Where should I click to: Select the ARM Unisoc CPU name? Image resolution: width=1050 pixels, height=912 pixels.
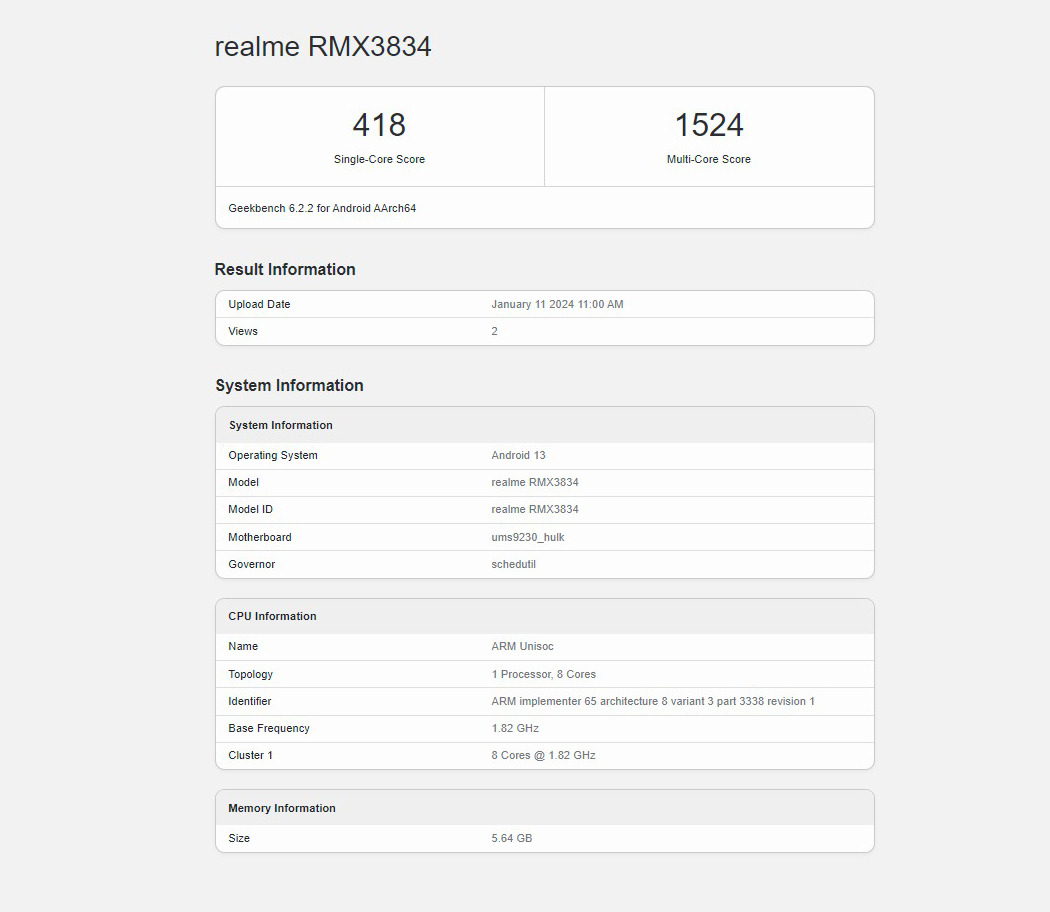(522, 646)
